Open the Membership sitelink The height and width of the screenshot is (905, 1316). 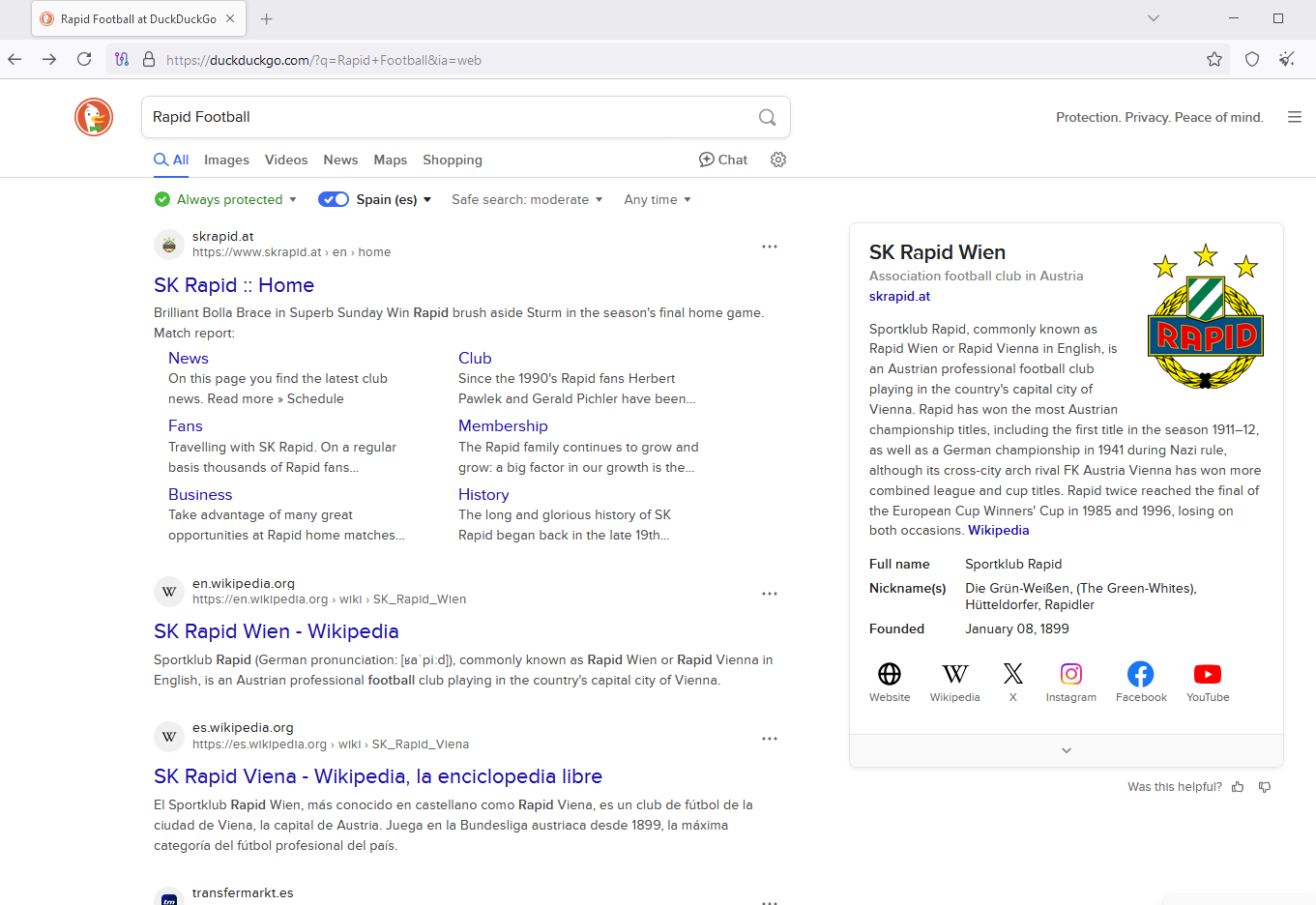tap(503, 425)
